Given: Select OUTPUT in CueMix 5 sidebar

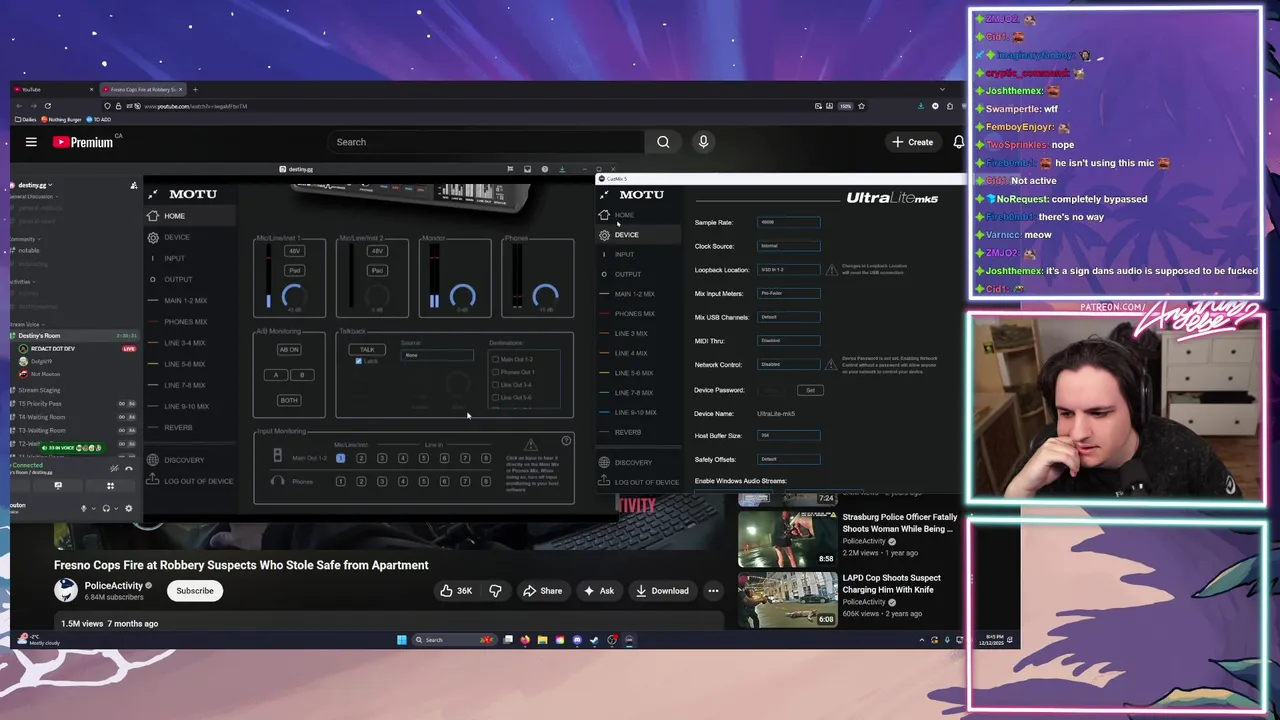Looking at the screenshot, I should coord(628,274).
